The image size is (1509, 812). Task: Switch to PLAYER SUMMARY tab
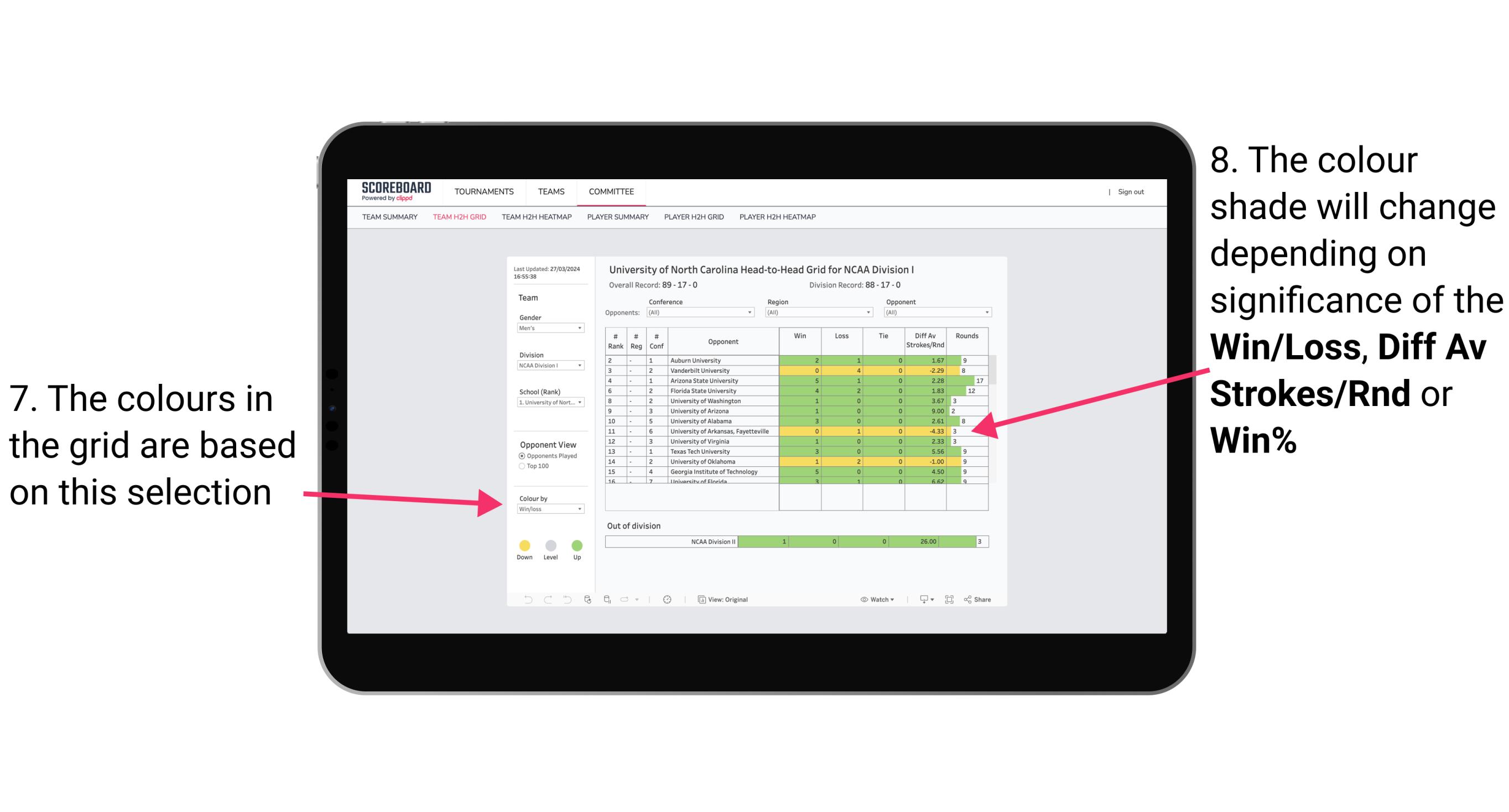tap(616, 222)
